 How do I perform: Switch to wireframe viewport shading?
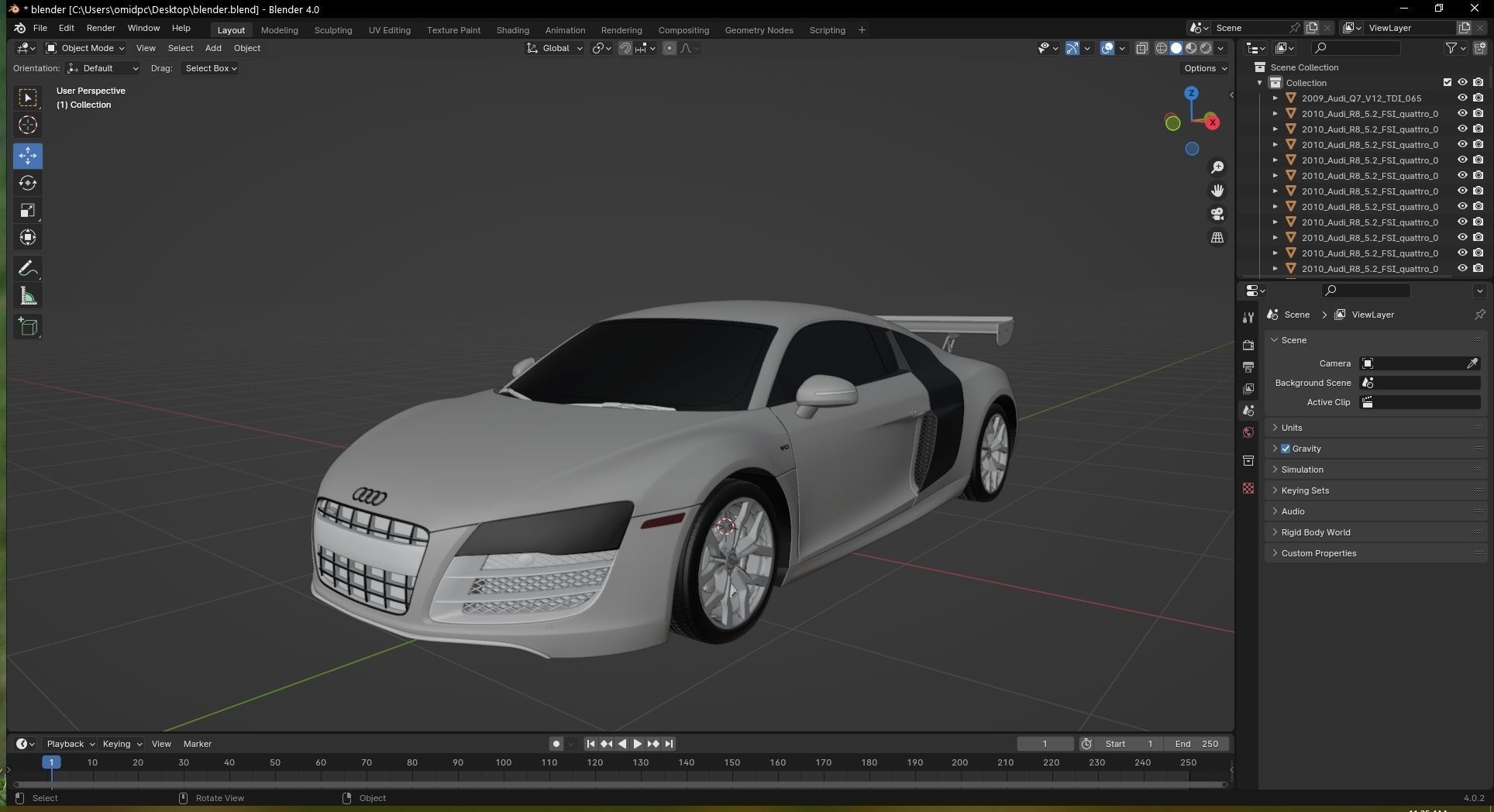pyautogui.click(x=1162, y=48)
